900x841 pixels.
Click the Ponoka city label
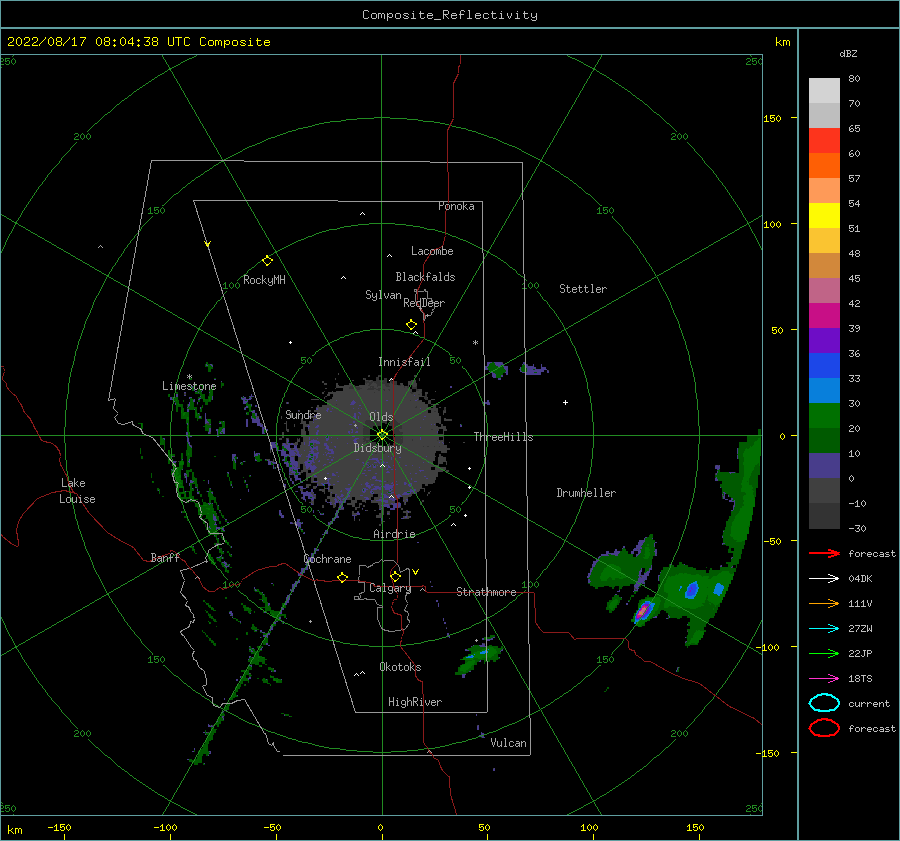[x=456, y=206]
